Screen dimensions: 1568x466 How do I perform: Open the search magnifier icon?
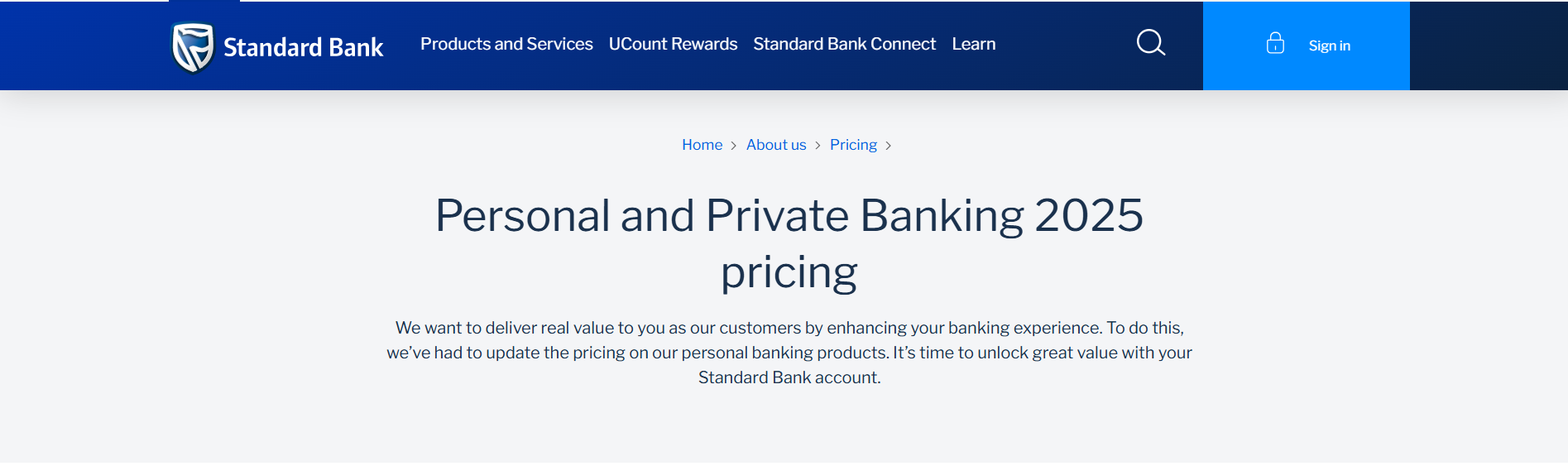(1150, 43)
